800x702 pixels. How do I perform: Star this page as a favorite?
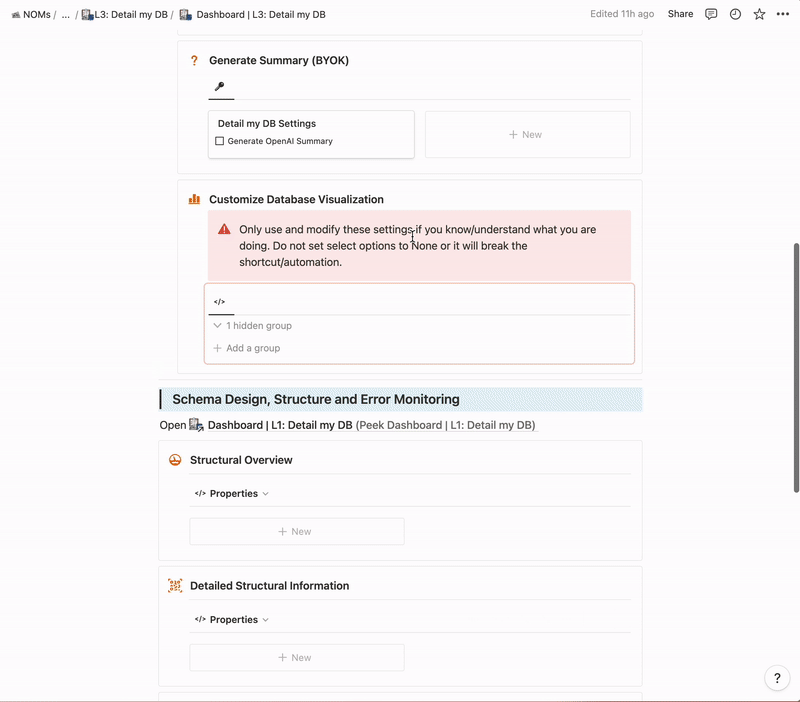tap(759, 15)
